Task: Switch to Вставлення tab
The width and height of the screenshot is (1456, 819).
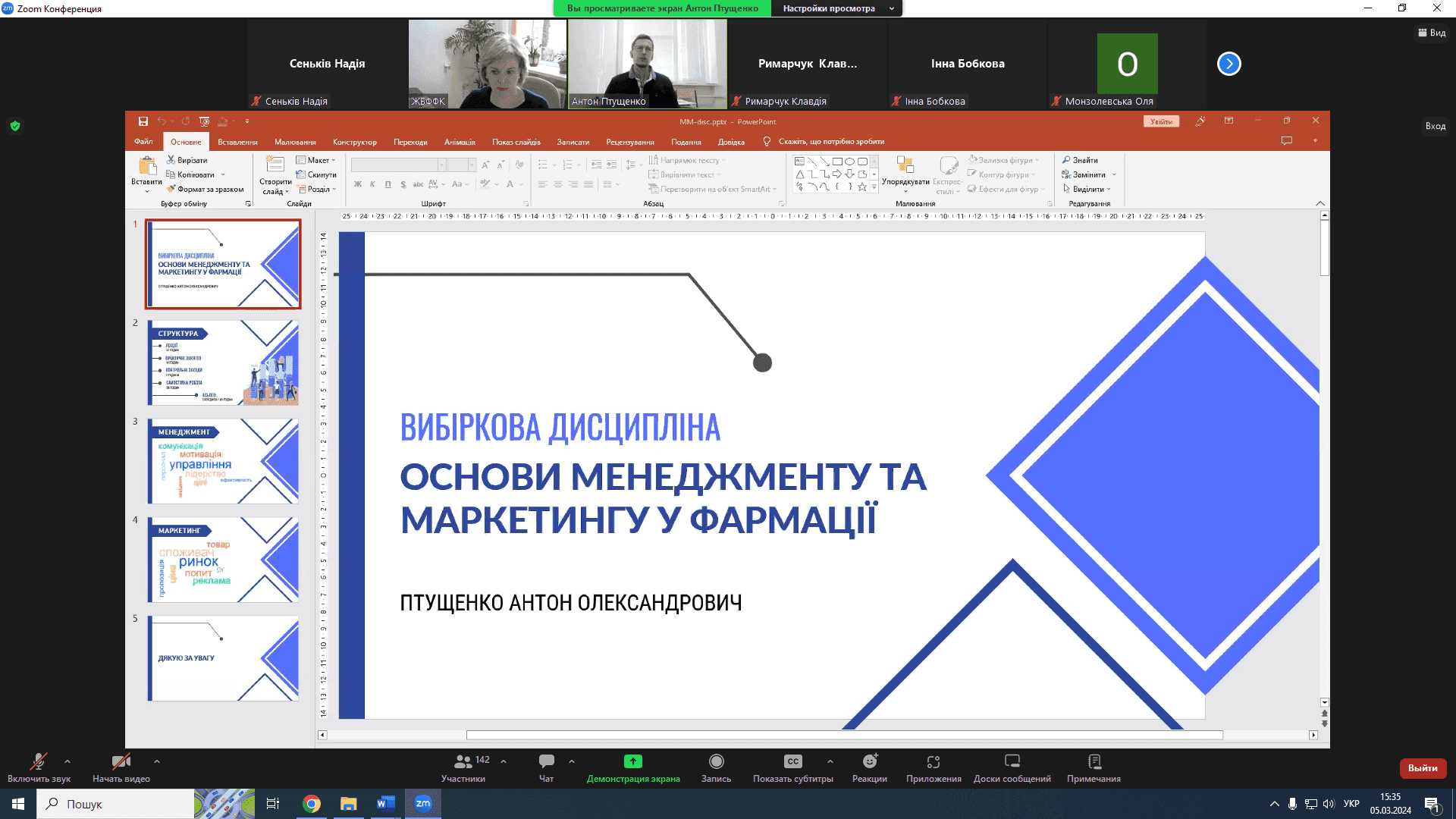Action: [x=237, y=142]
